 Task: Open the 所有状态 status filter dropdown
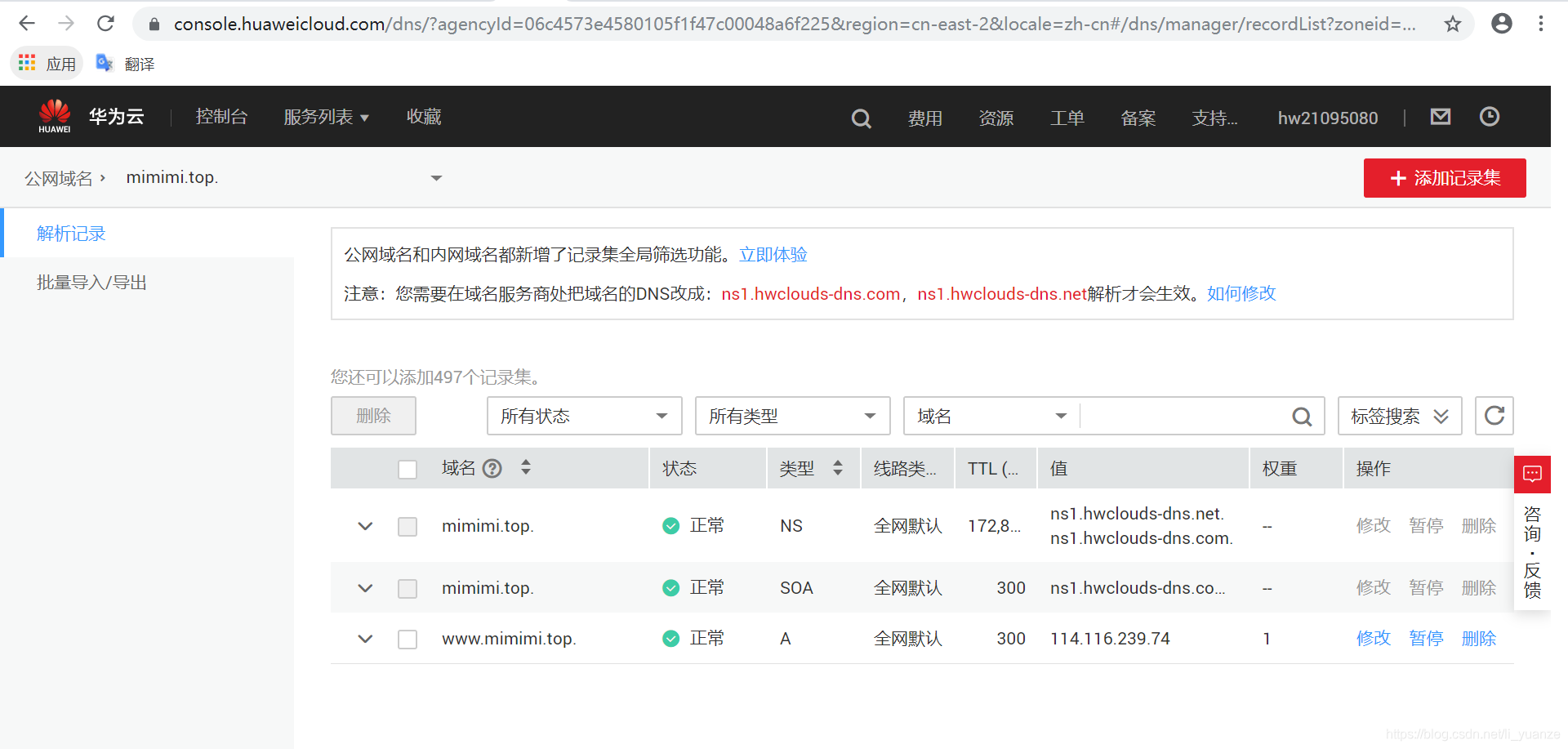coord(584,416)
